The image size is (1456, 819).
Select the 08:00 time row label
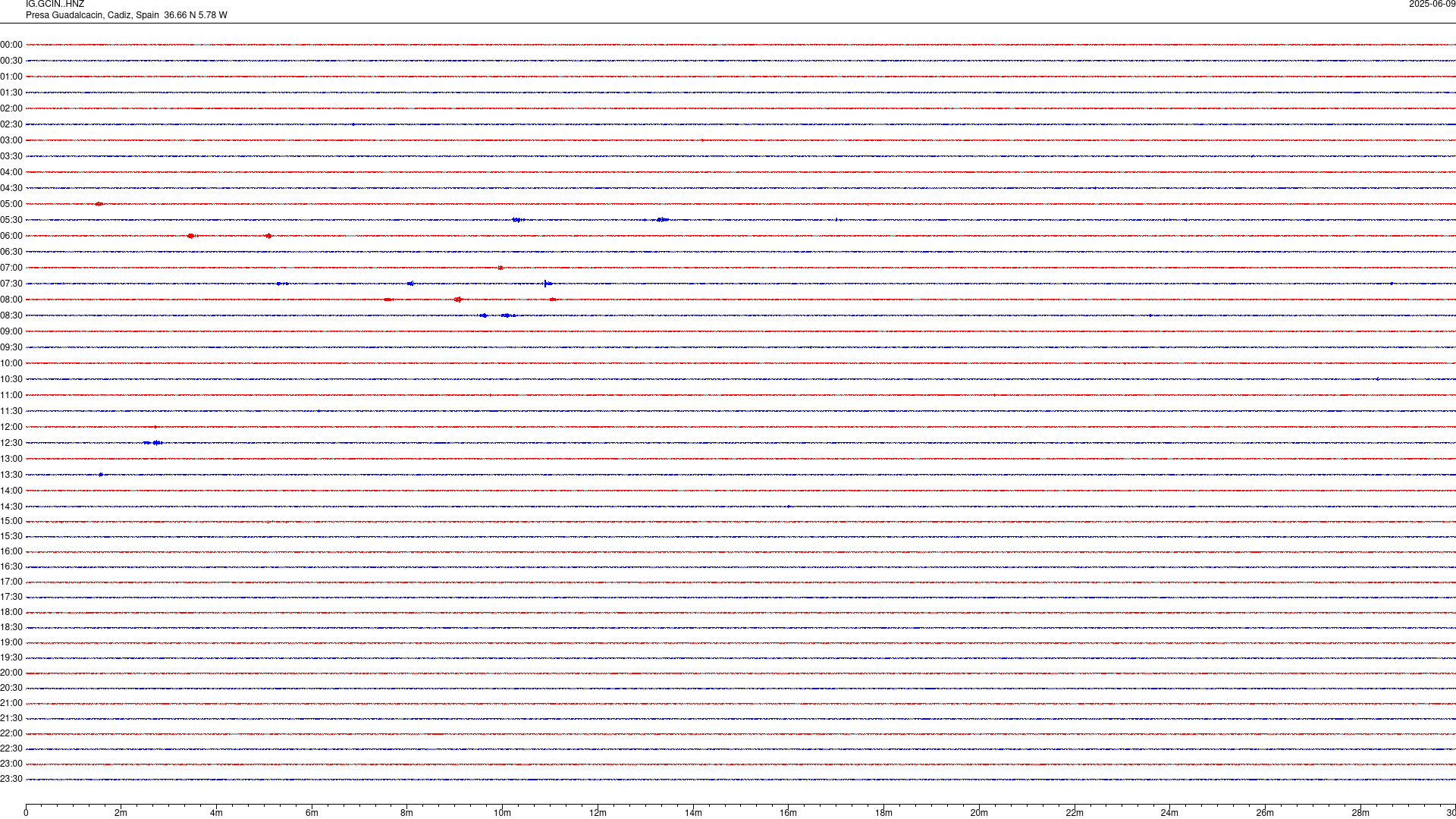11,300
